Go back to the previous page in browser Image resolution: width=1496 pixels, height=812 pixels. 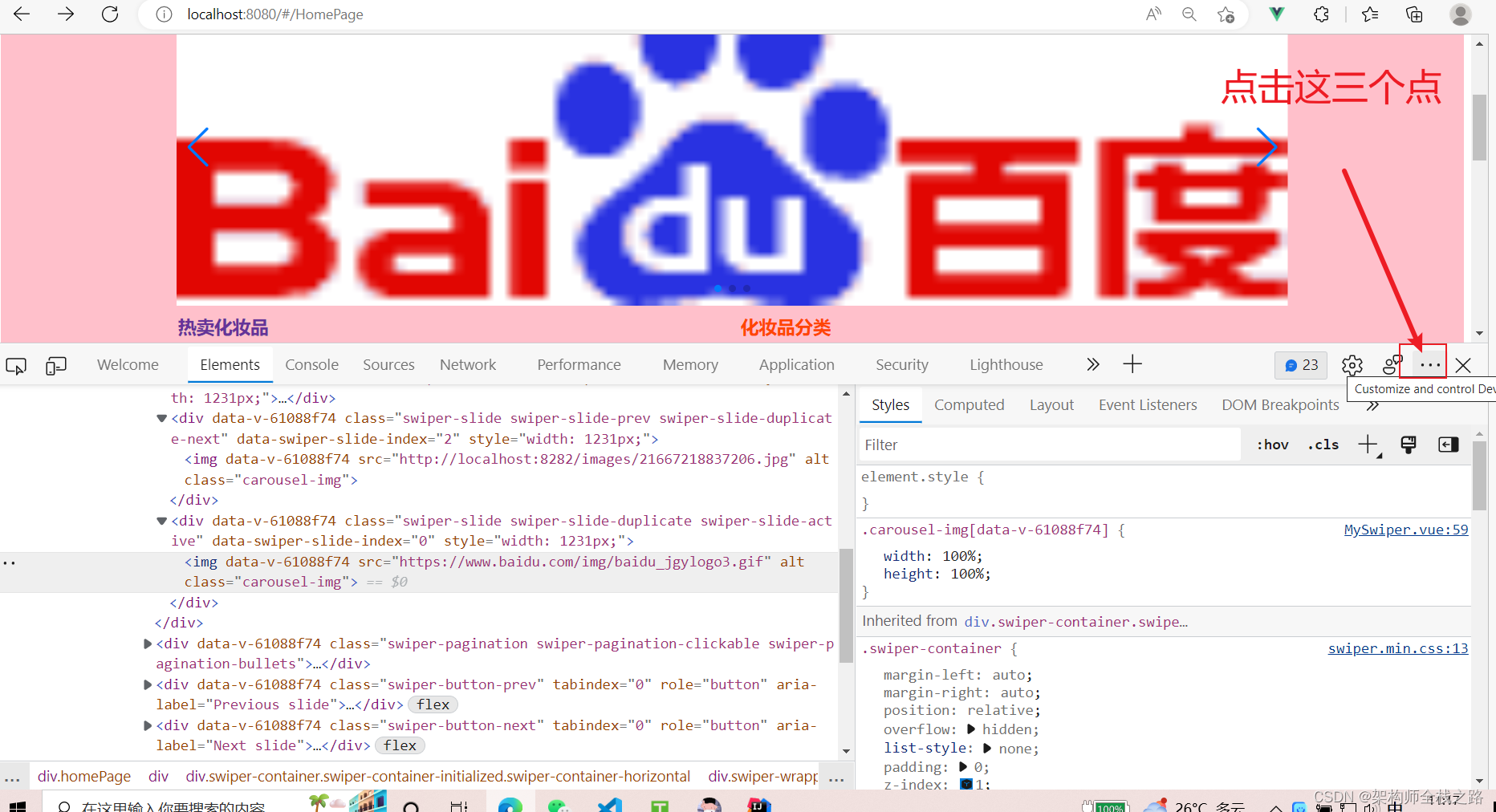[22, 14]
